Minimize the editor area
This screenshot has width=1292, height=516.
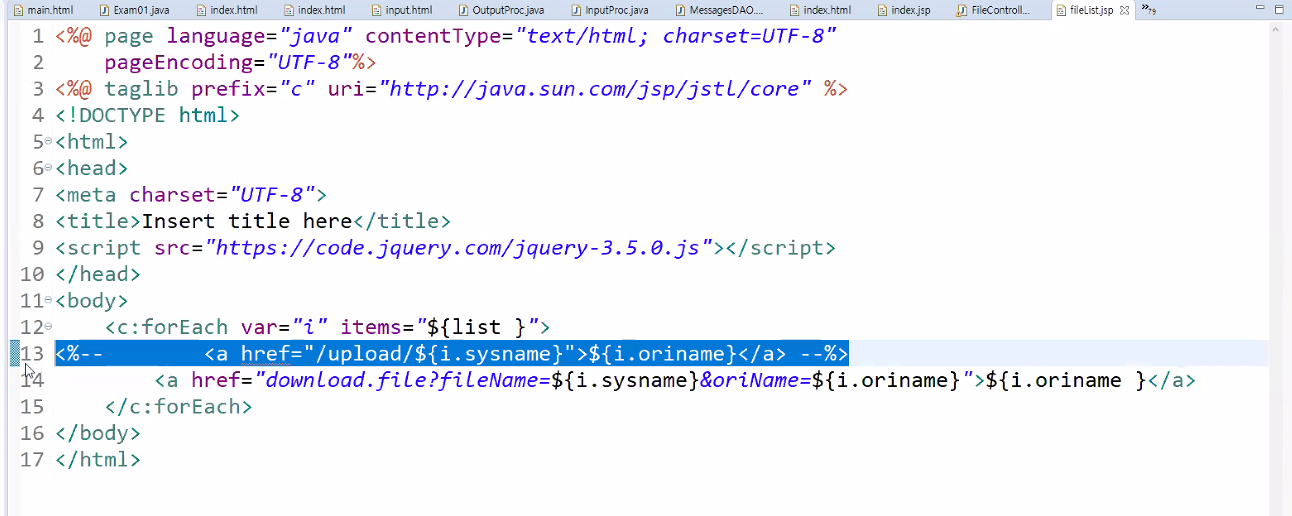pos(1262,9)
